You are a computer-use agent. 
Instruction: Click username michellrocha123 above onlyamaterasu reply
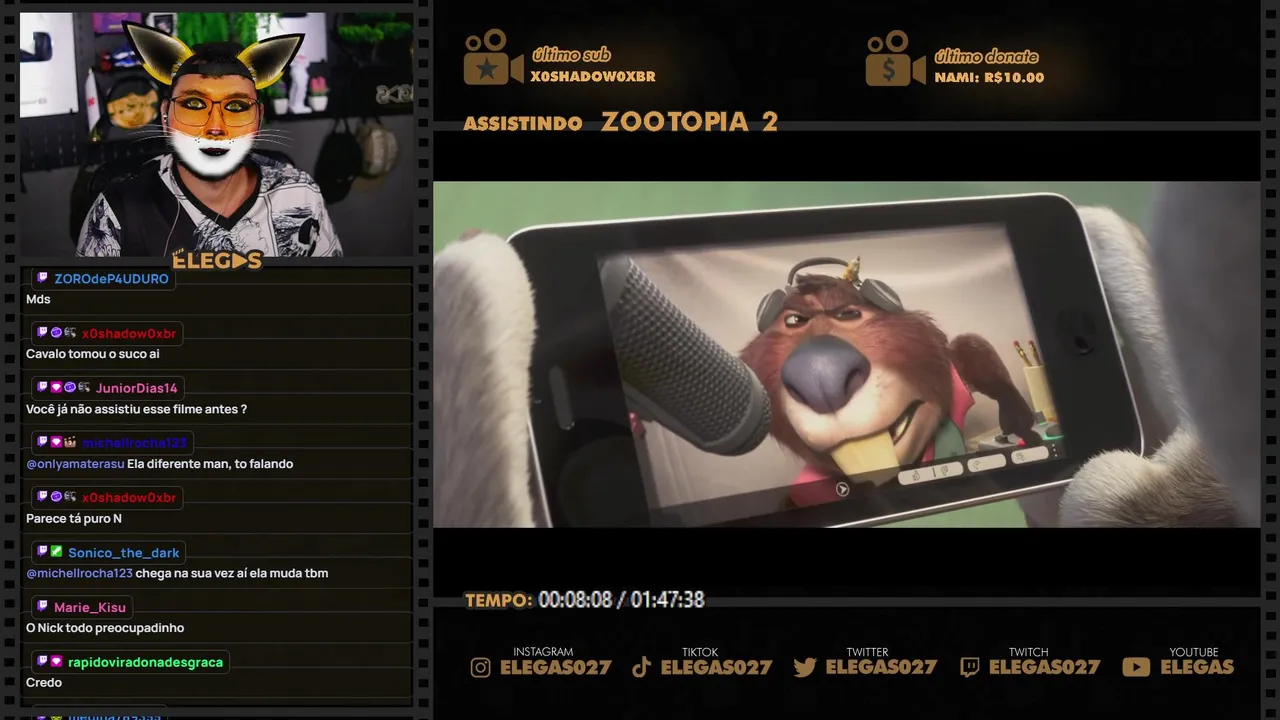click(x=134, y=443)
